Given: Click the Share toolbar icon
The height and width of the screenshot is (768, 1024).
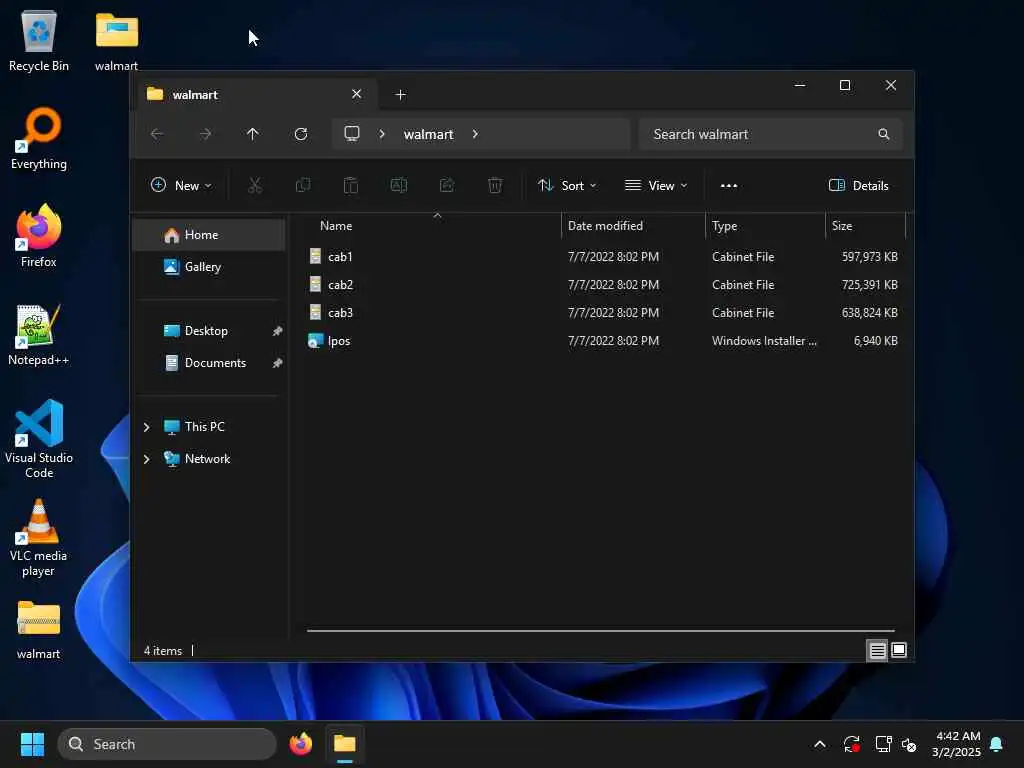Looking at the screenshot, I should tap(447, 185).
